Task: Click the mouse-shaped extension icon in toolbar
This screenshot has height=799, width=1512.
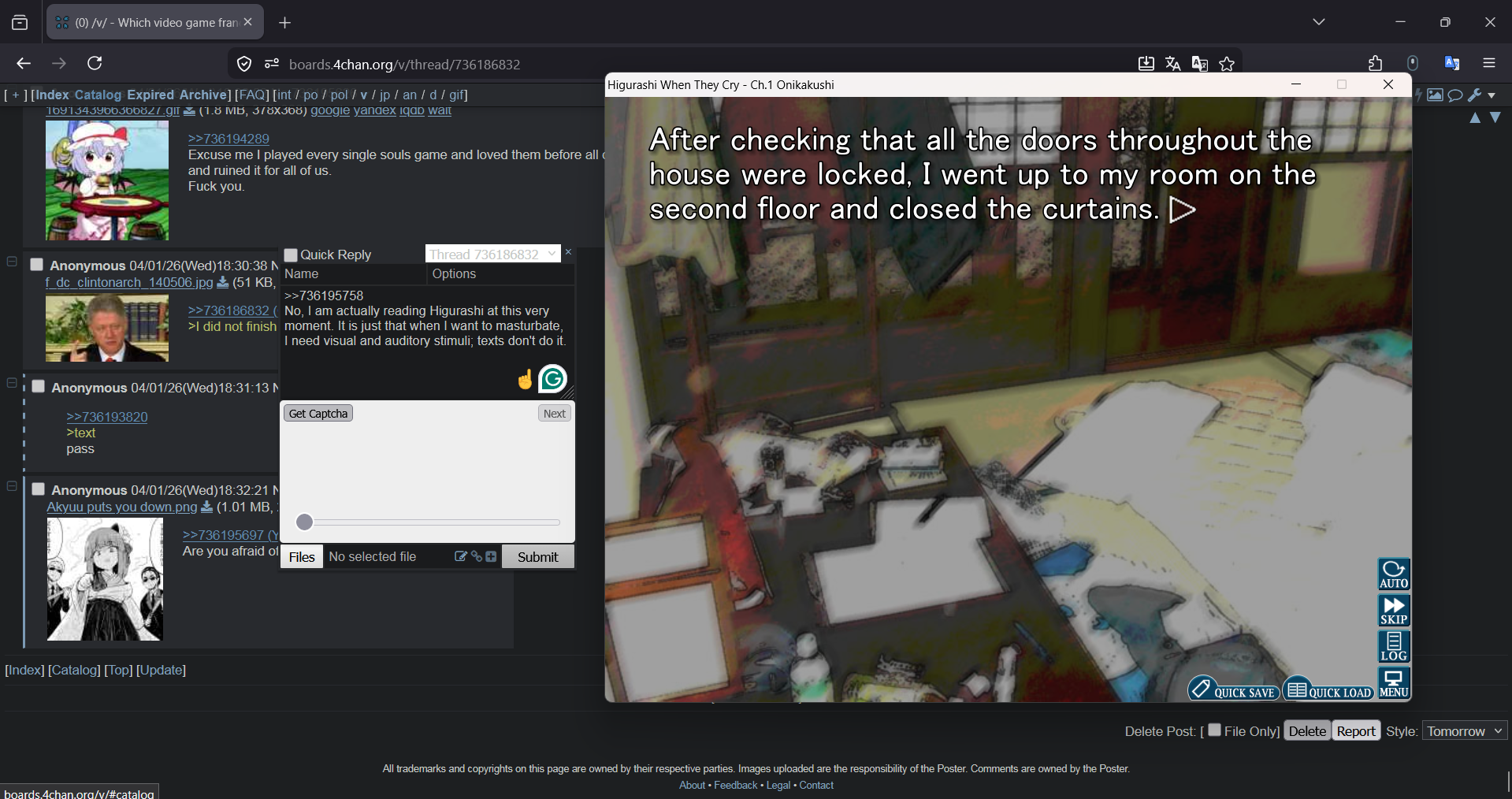Action: coord(1413,64)
